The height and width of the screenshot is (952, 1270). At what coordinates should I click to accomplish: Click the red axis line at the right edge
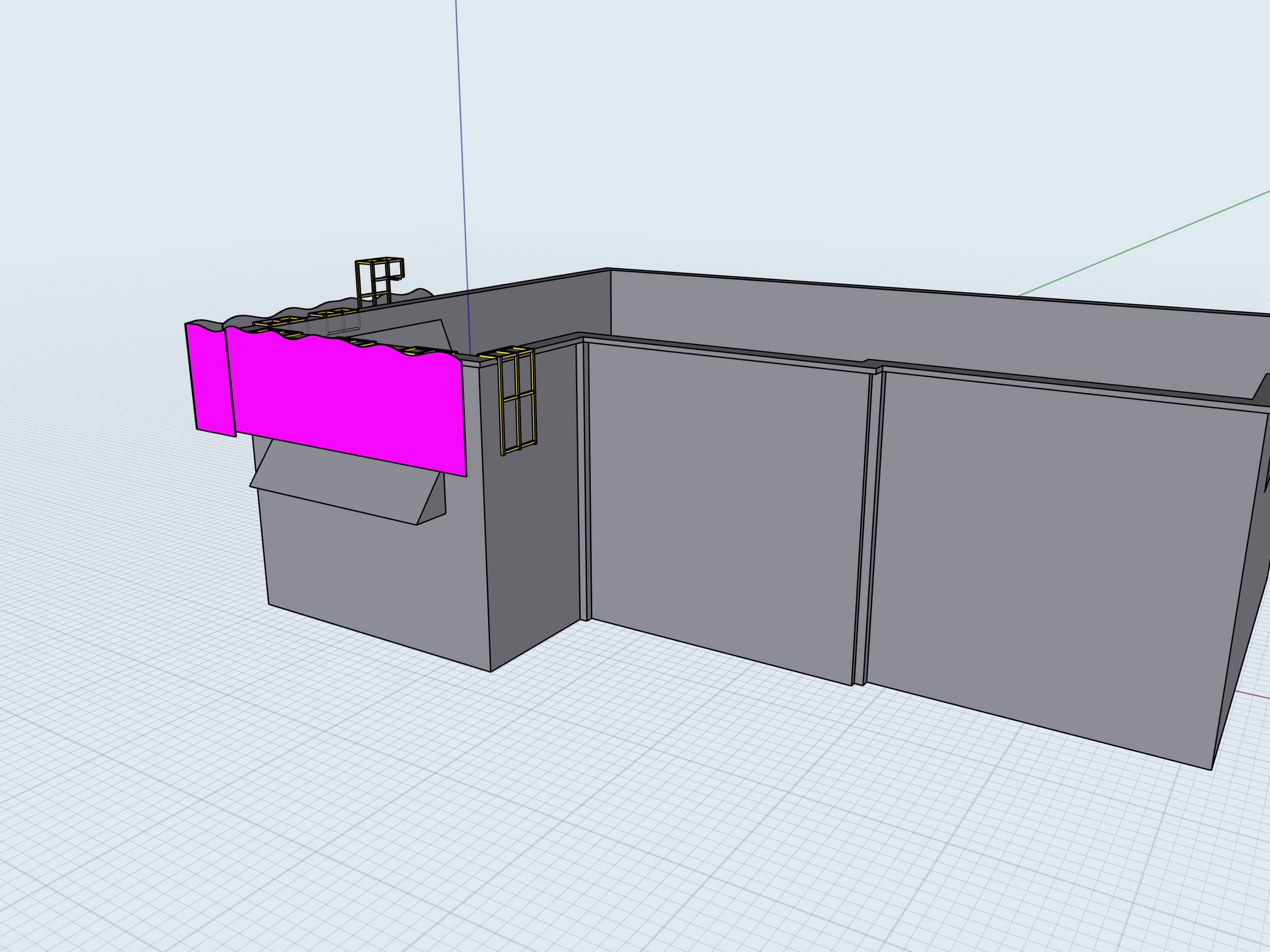pos(1252,695)
